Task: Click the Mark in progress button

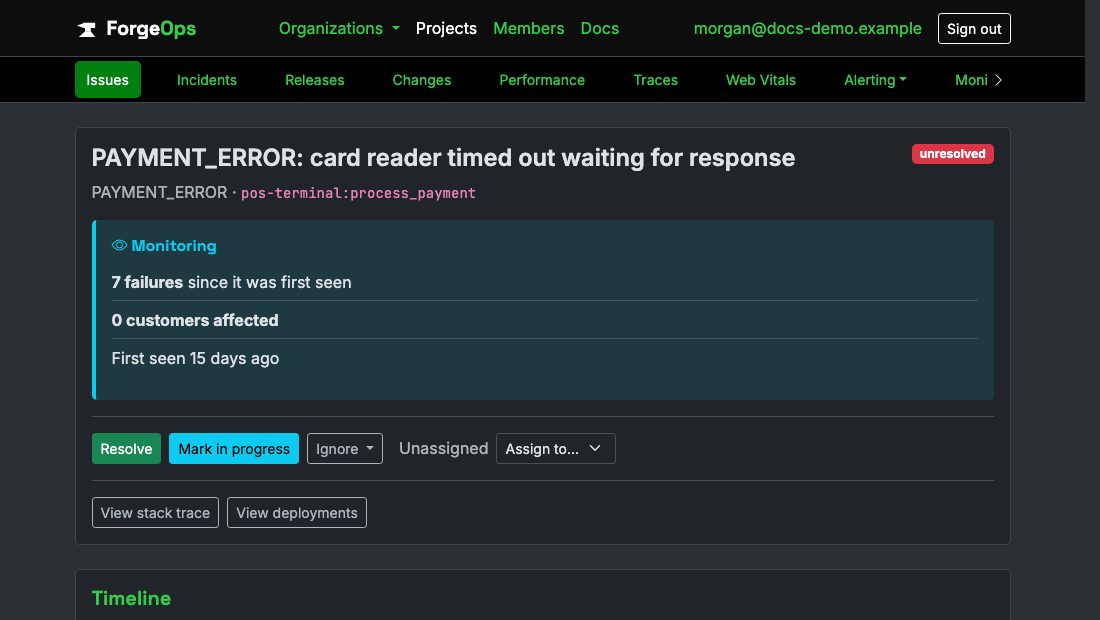Action: pyautogui.click(x=234, y=449)
